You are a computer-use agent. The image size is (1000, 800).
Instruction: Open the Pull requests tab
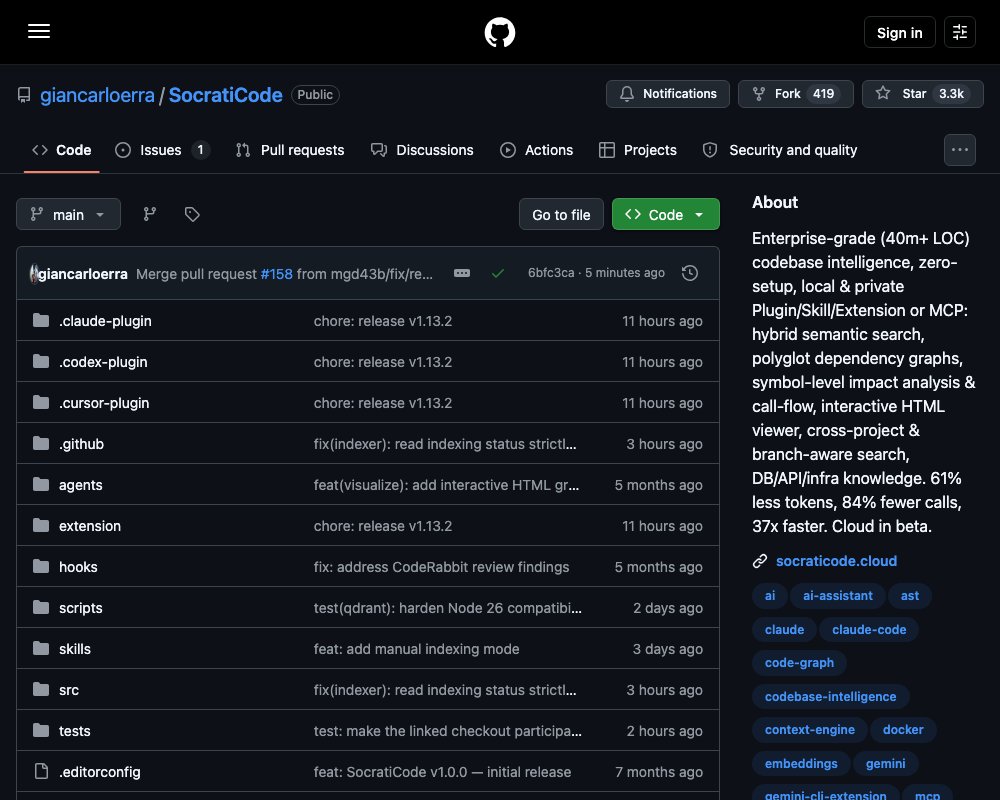[x=290, y=150]
